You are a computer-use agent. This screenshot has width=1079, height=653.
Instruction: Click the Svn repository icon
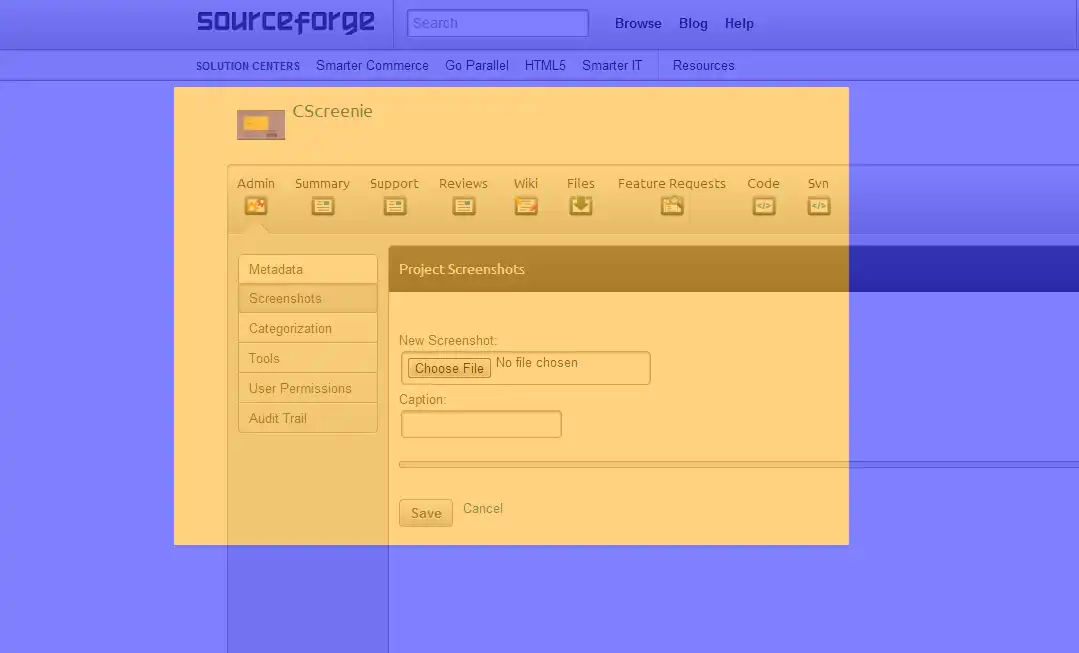click(x=818, y=206)
